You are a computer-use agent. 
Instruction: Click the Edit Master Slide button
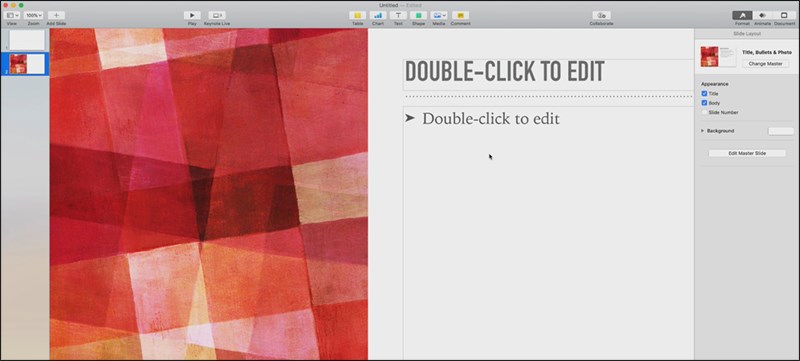747,153
